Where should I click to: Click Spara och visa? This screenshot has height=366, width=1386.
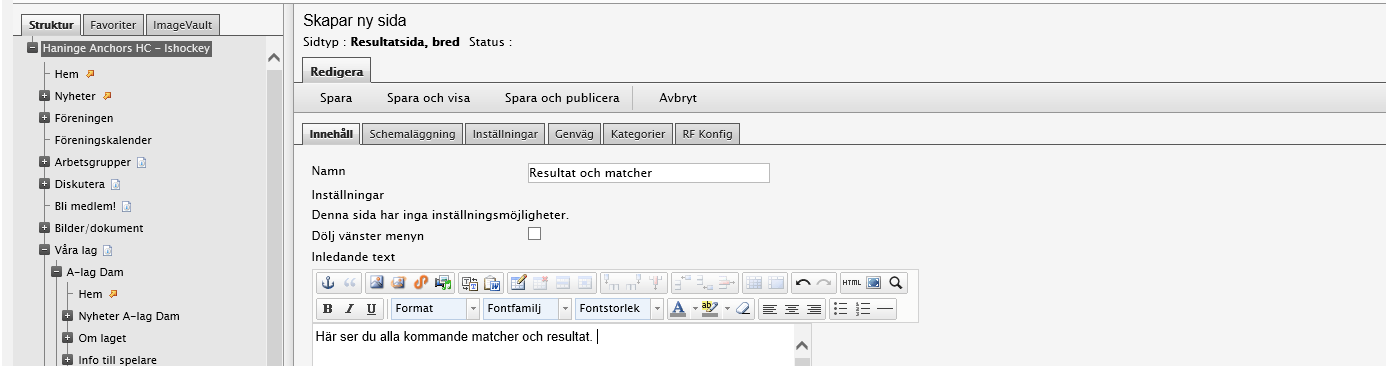click(428, 98)
